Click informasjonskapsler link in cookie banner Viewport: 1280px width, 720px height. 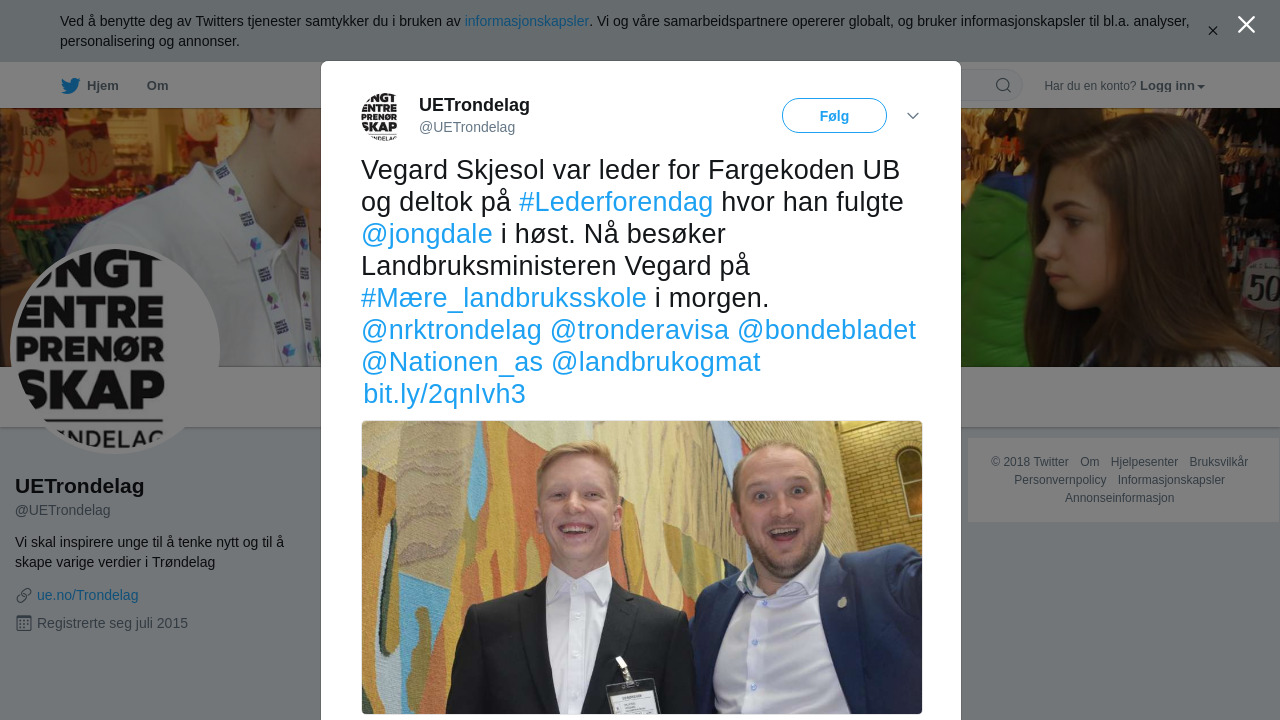527,21
